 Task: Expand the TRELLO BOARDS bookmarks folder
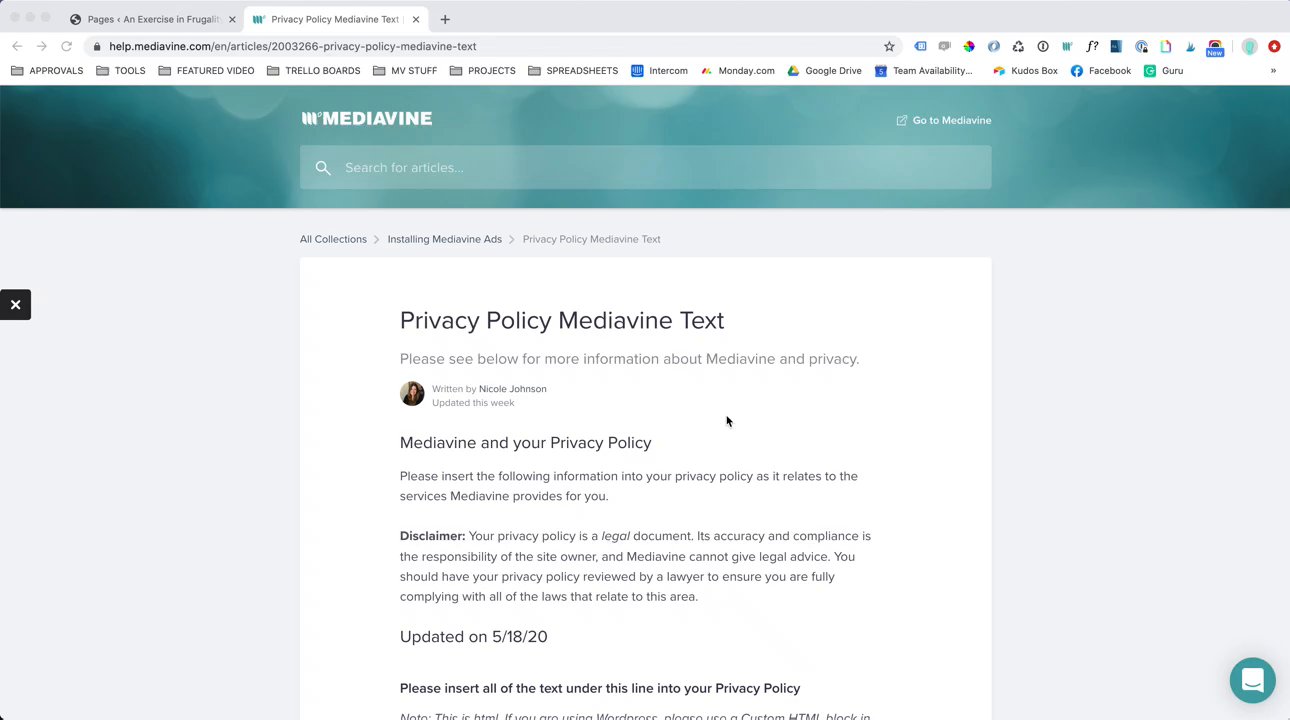pos(313,71)
